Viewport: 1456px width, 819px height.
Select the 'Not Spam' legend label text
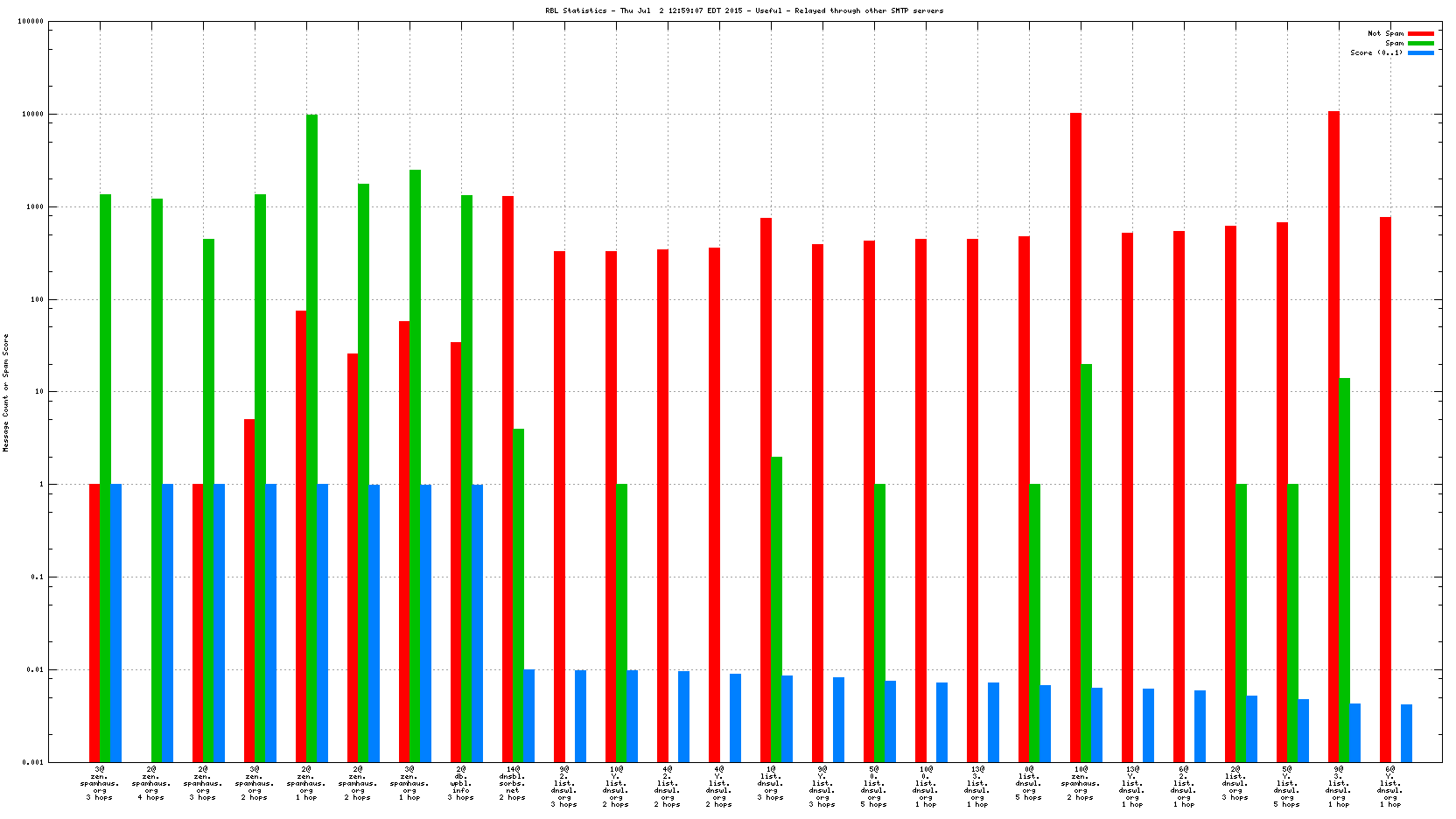[1385, 33]
